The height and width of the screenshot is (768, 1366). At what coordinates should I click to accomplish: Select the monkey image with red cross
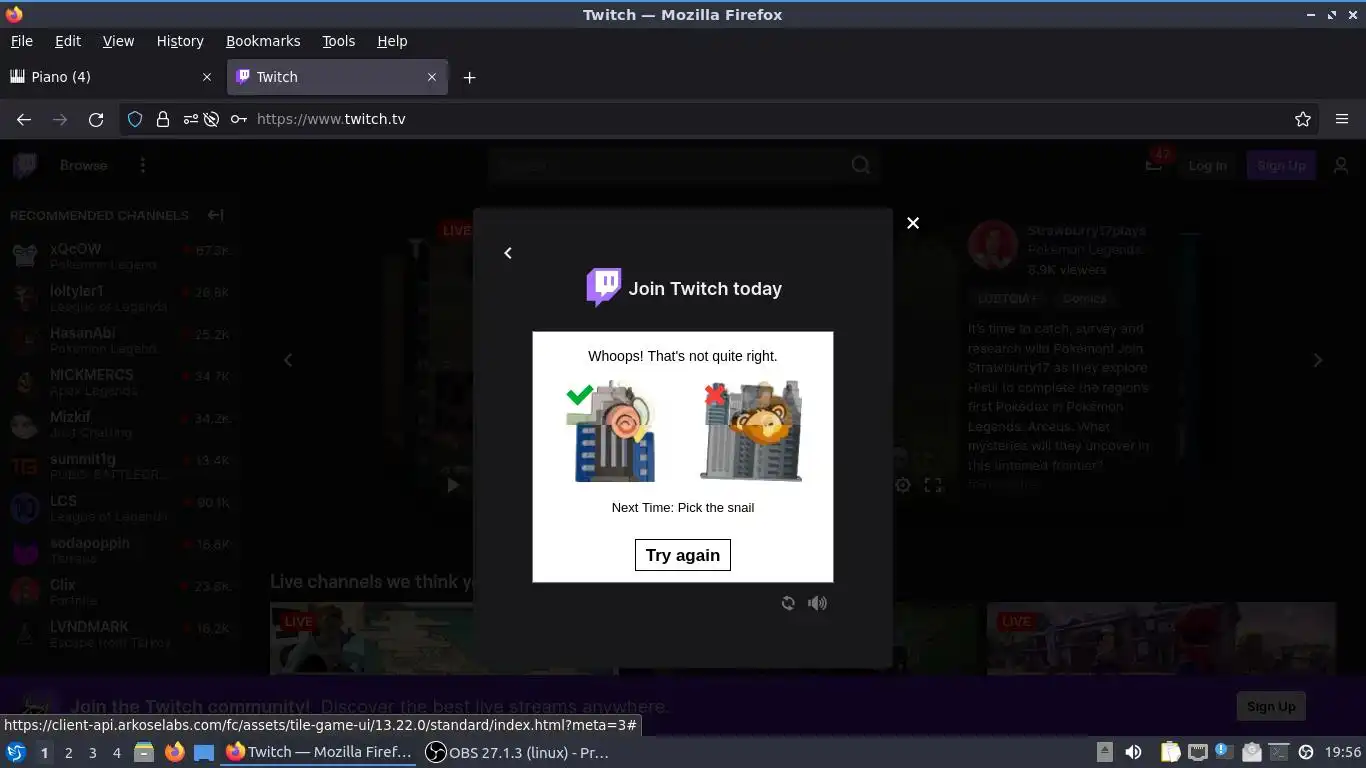pyautogui.click(x=753, y=431)
